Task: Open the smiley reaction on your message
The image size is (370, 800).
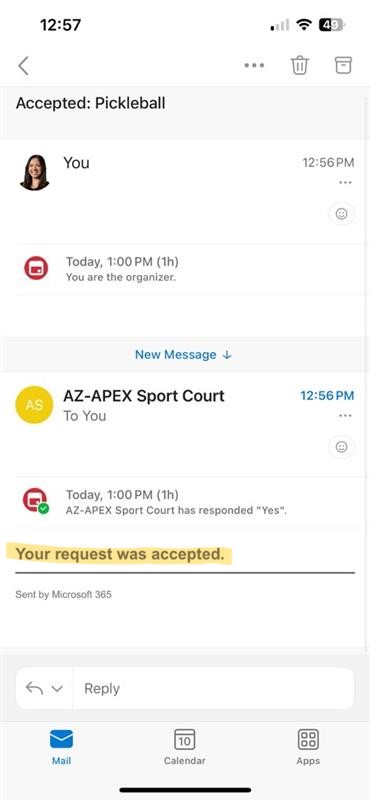Action: click(341, 214)
